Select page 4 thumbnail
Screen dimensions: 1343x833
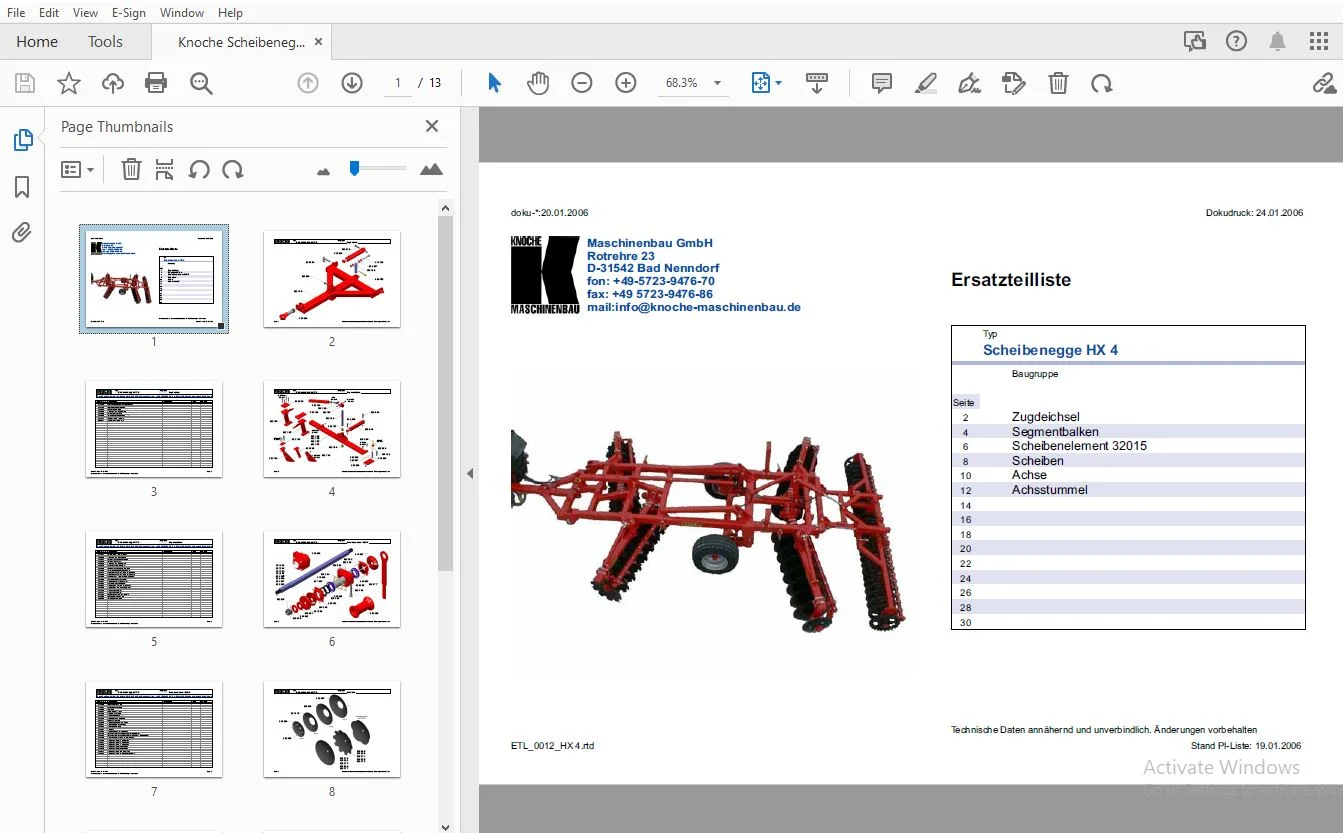332,429
